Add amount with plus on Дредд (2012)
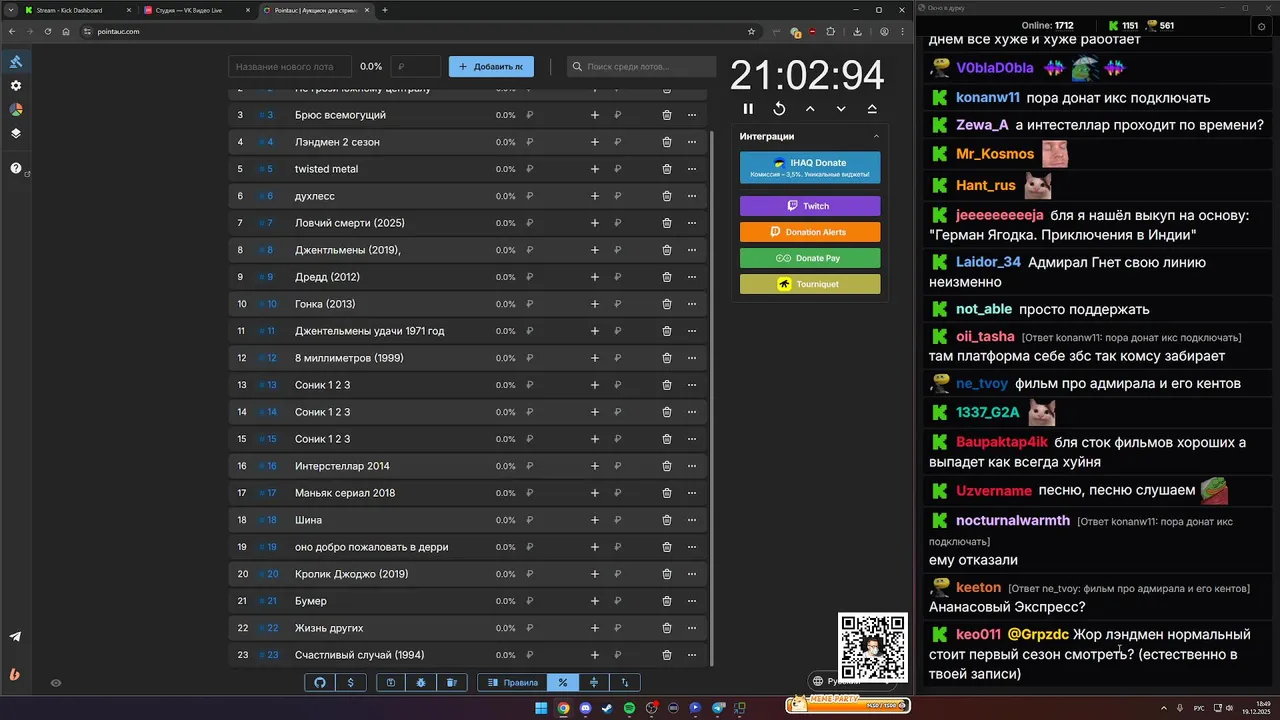Image resolution: width=1280 pixels, height=720 pixels. [595, 277]
